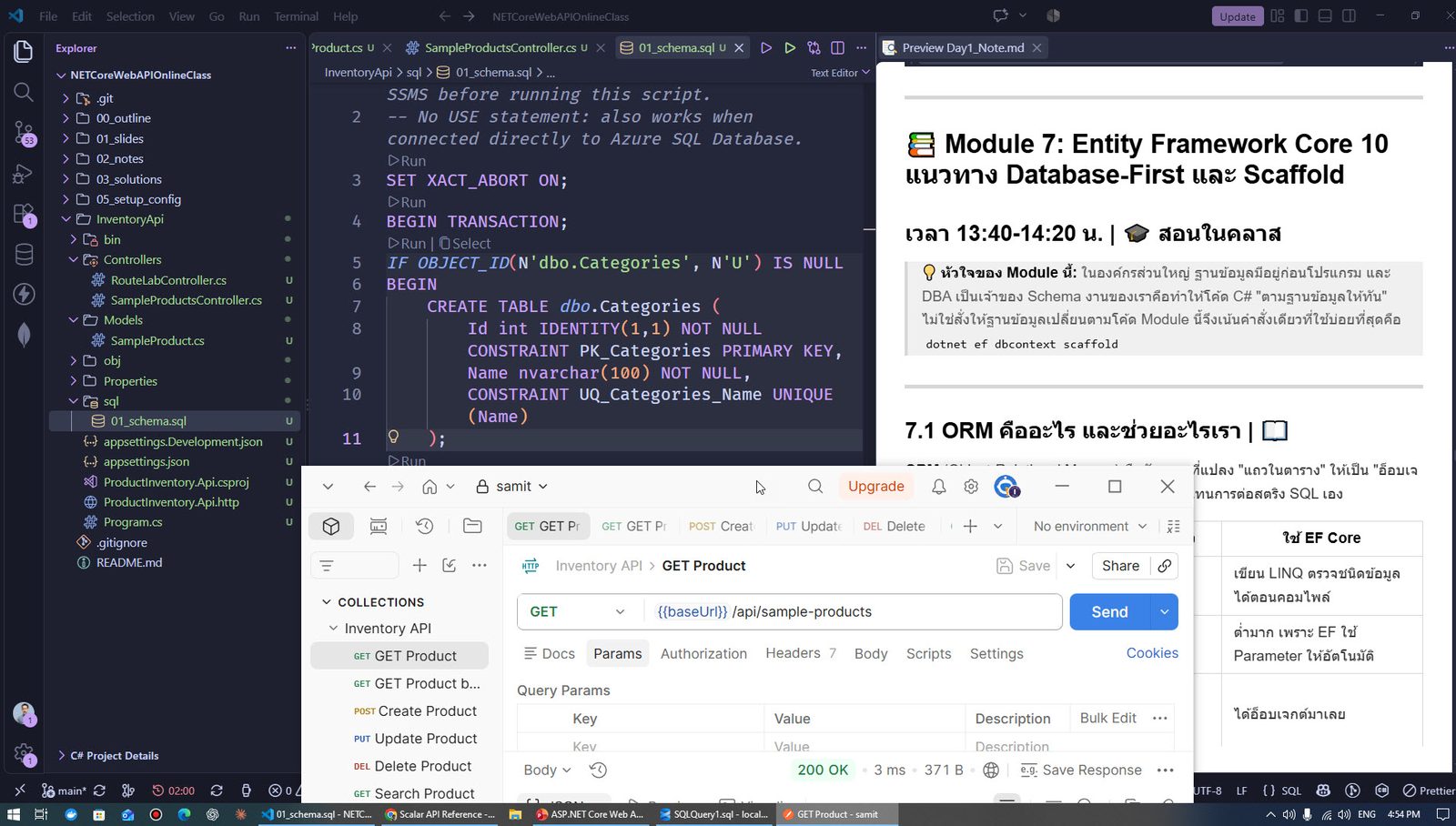Viewport: 1456px width, 826px height.
Task: Click Save Response in Postman response bar
Action: tap(1081, 771)
